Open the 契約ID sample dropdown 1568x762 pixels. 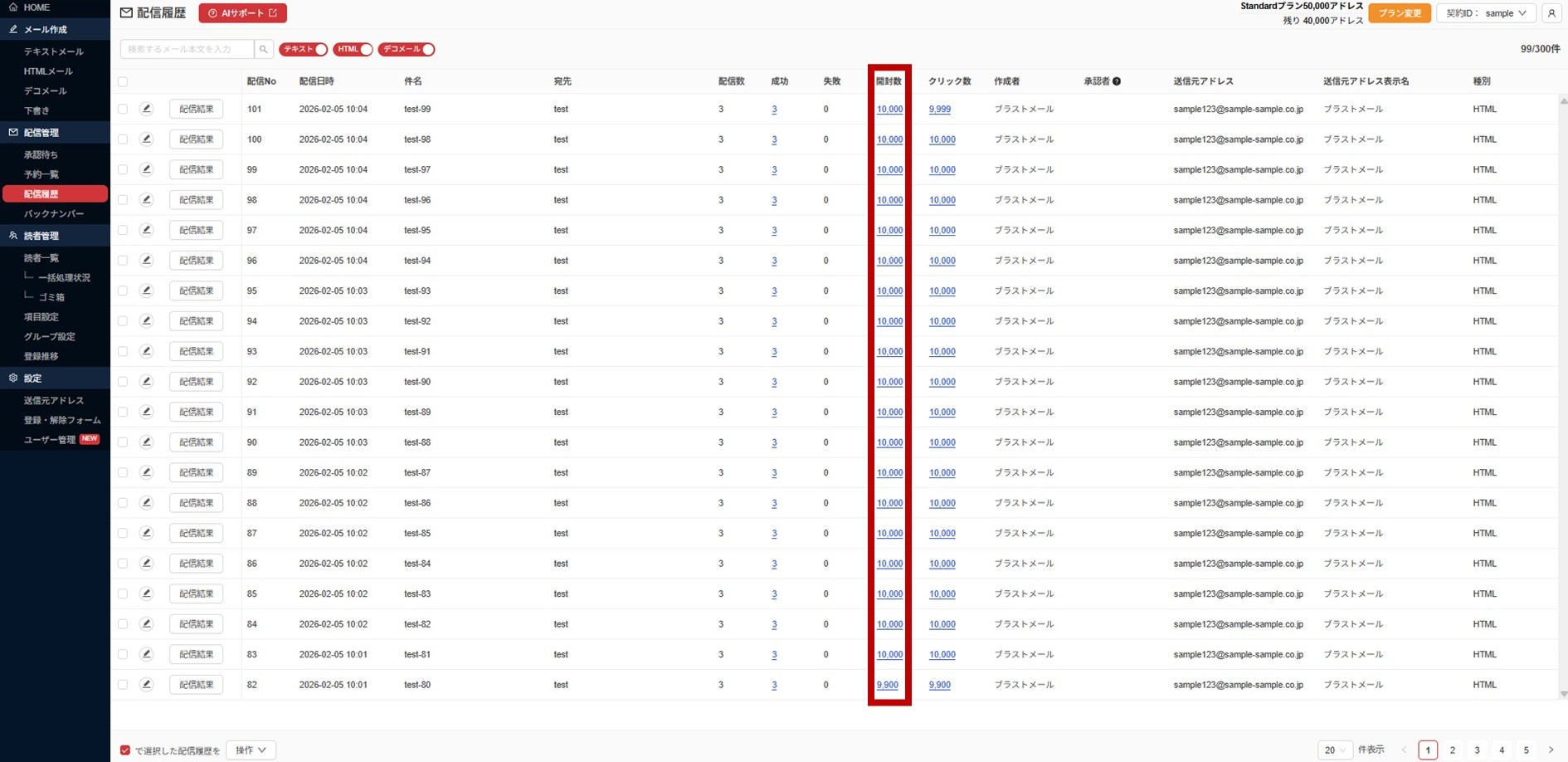click(x=1486, y=13)
